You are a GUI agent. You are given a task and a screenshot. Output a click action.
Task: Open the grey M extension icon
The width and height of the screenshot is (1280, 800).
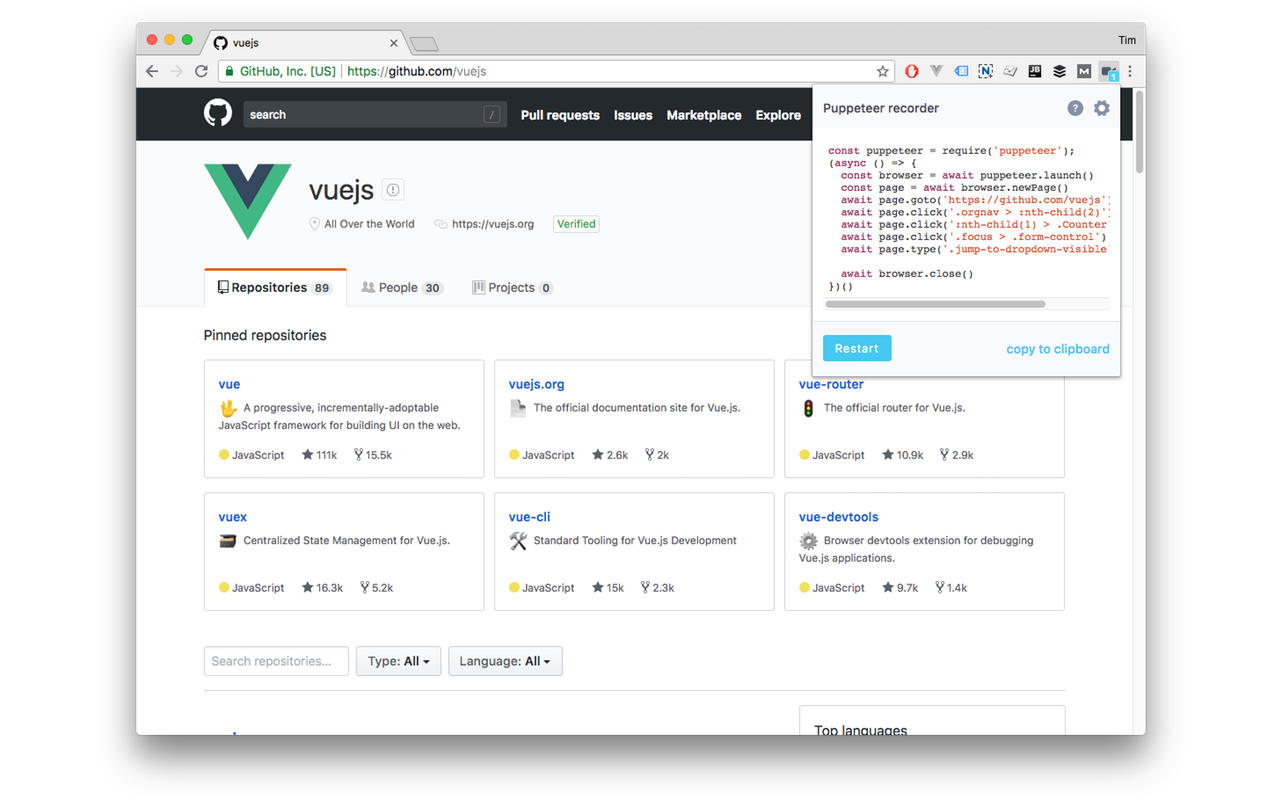coord(1084,71)
